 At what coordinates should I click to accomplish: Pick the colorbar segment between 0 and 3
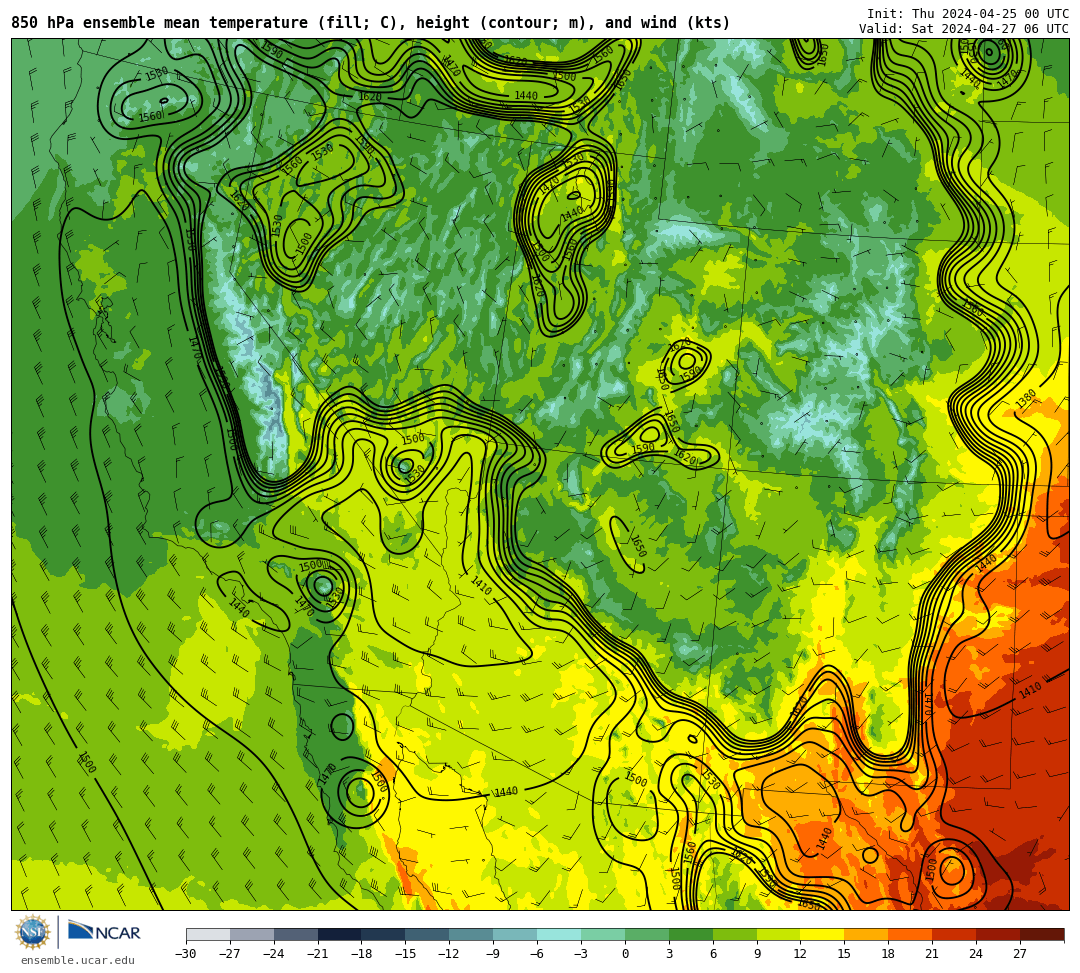tap(647, 934)
